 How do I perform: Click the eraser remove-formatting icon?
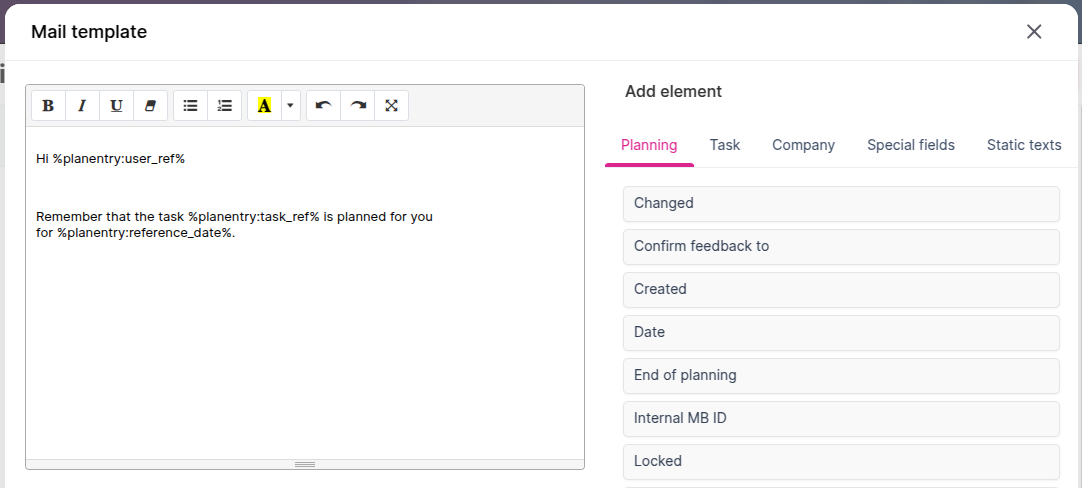coord(150,106)
